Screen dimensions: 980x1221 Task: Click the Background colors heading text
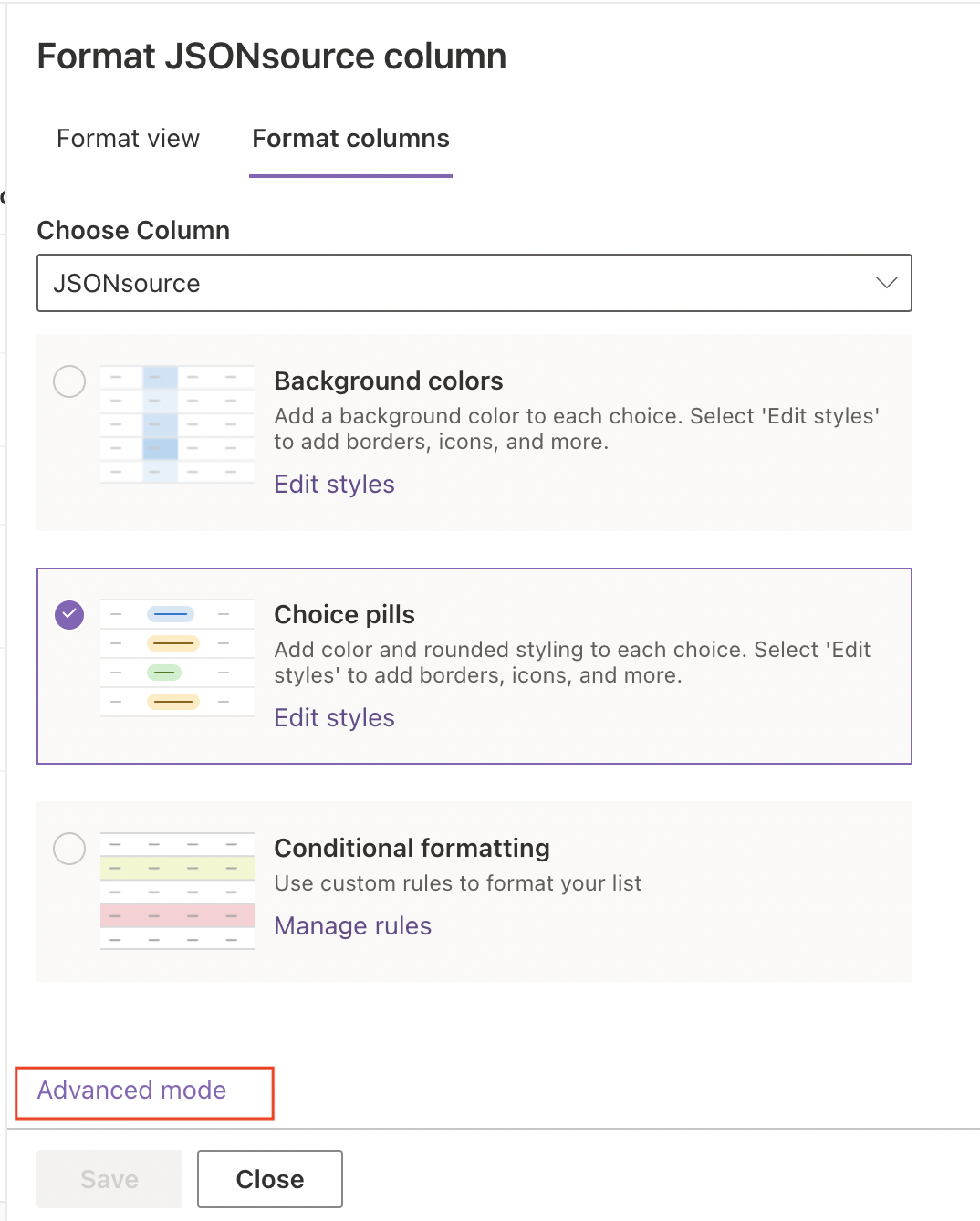click(389, 381)
